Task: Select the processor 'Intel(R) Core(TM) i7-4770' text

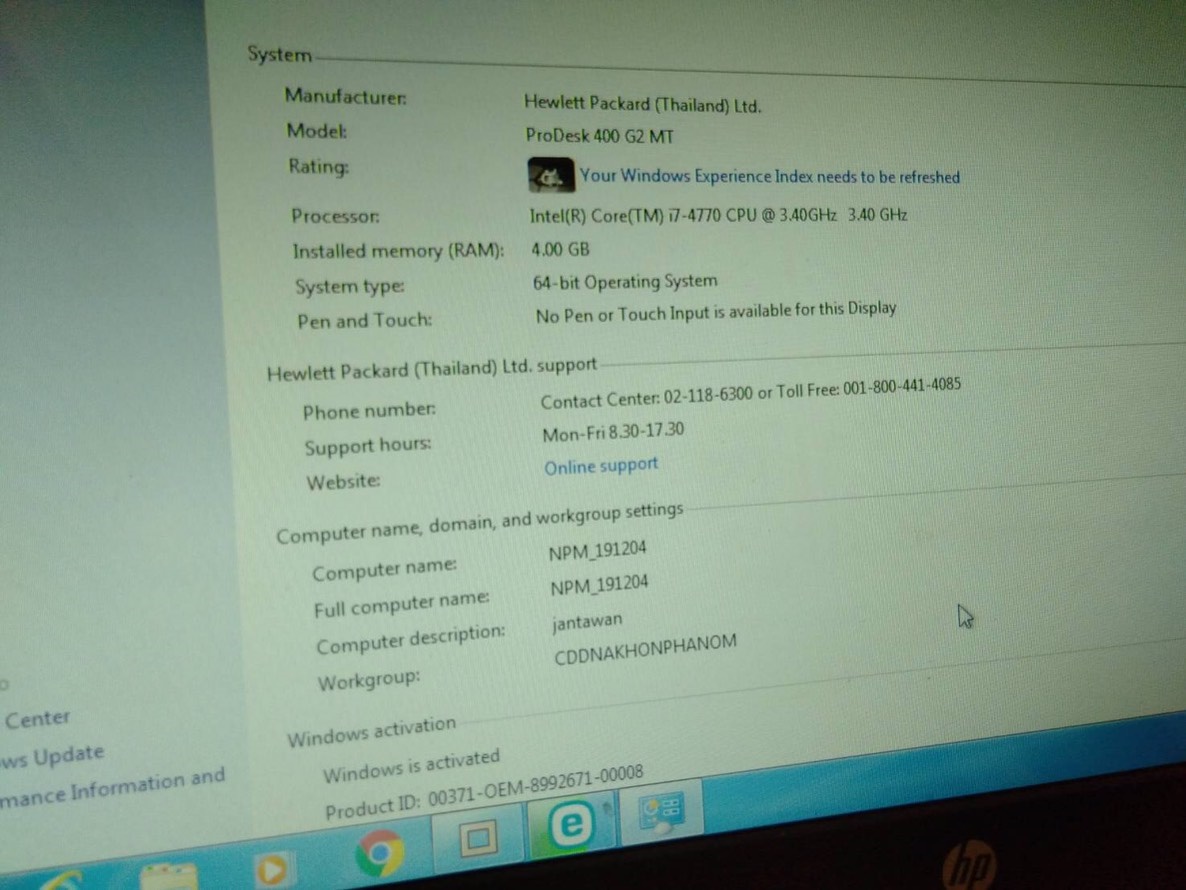Action: click(x=626, y=216)
